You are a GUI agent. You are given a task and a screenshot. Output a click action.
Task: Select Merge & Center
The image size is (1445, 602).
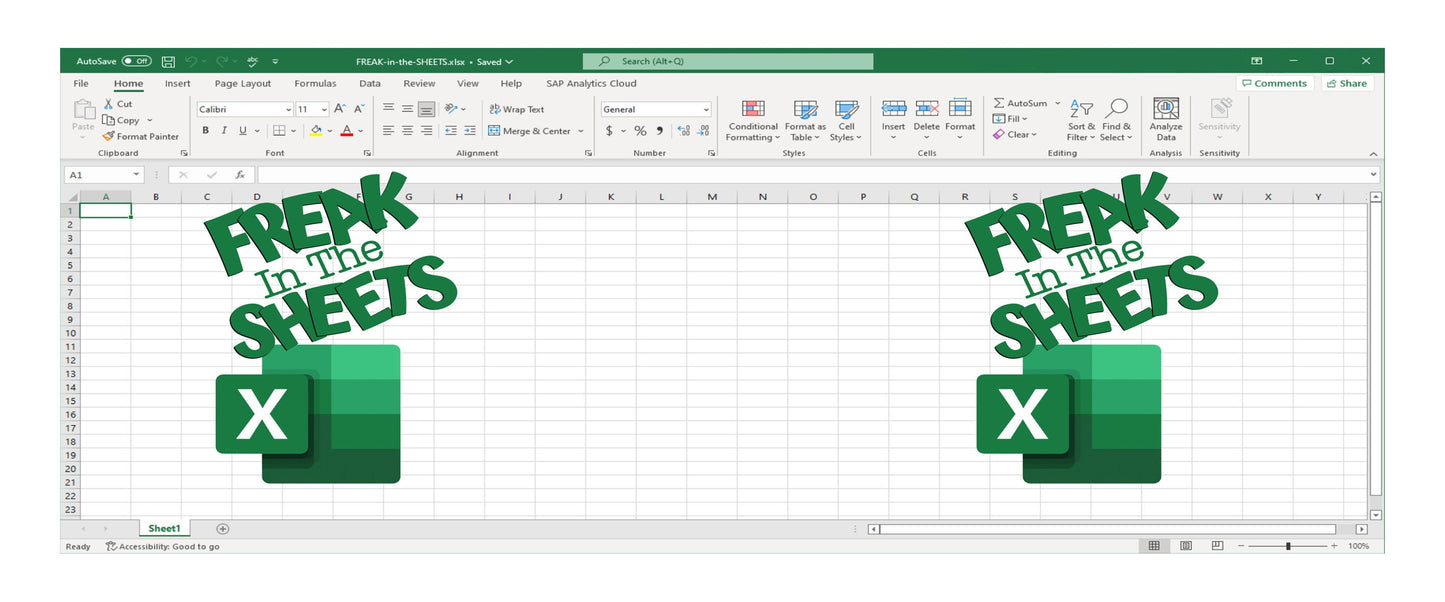point(531,130)
